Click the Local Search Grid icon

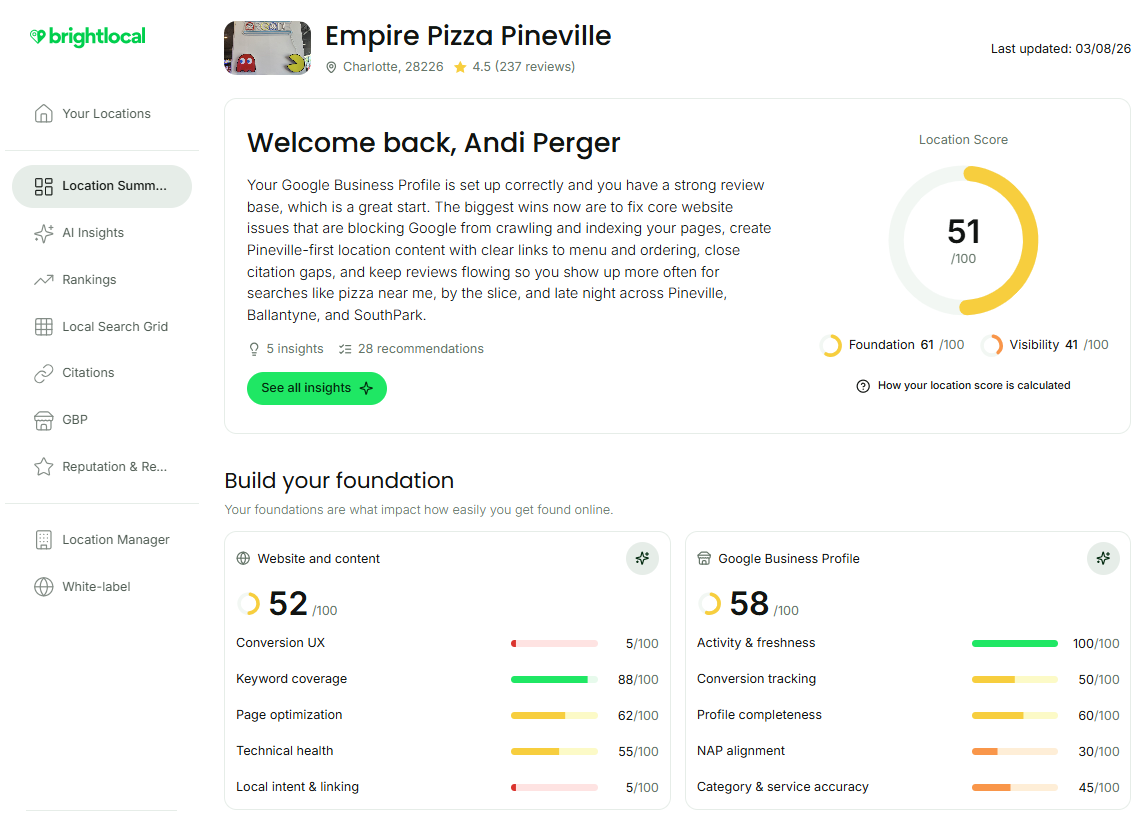click(x=44, y=327)
